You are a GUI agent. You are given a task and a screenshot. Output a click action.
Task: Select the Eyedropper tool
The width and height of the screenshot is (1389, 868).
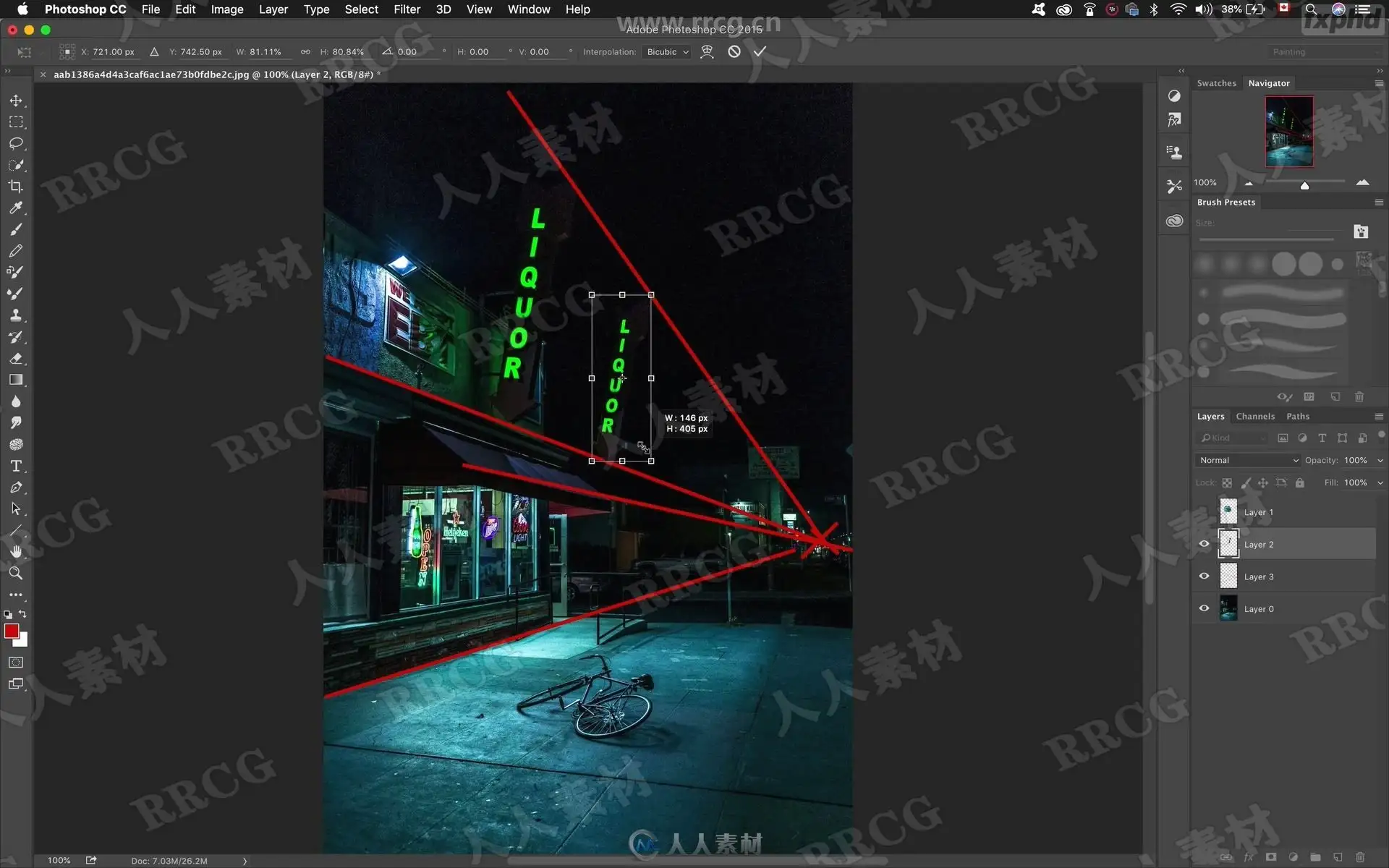(15, 208)
